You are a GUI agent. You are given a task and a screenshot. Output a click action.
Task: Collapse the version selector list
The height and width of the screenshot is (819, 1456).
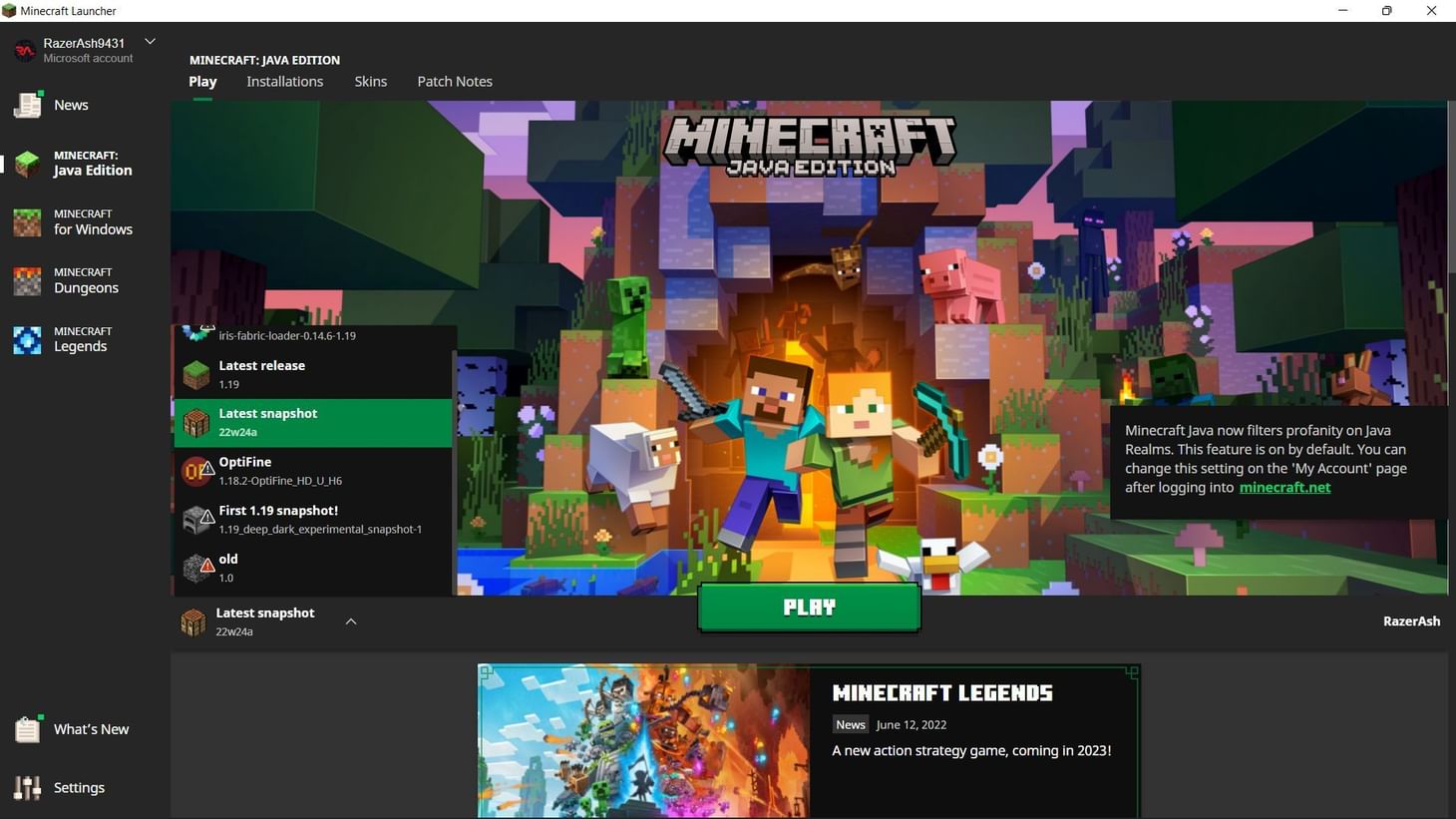coord(350,620)
